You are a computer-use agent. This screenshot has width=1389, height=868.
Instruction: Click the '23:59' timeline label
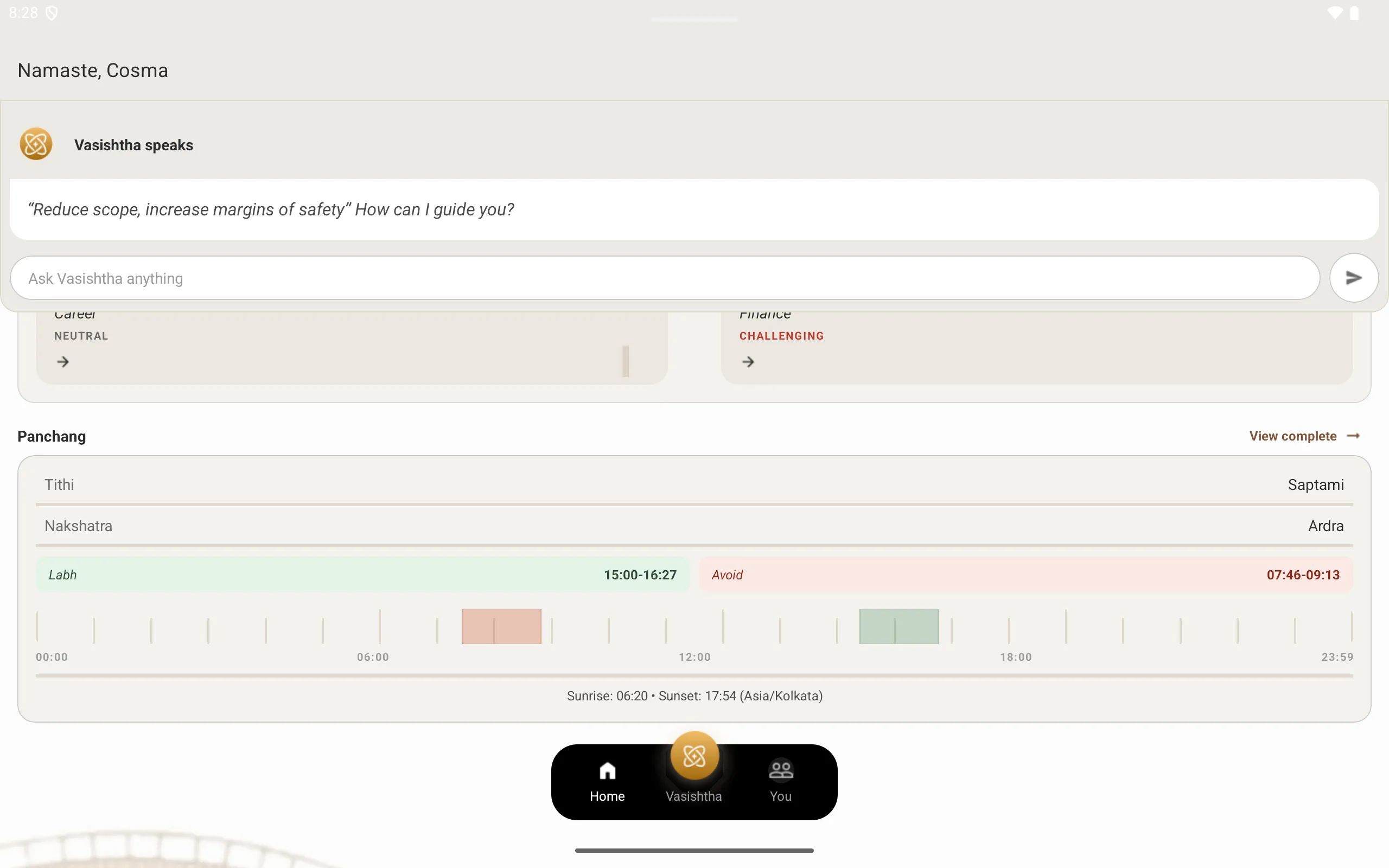coord(1337,657)
